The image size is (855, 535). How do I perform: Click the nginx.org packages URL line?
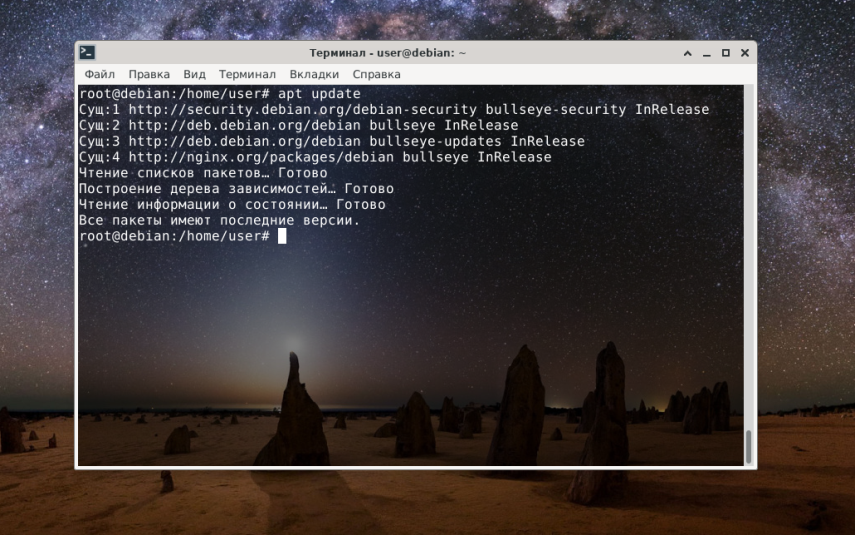click(315, 157)
